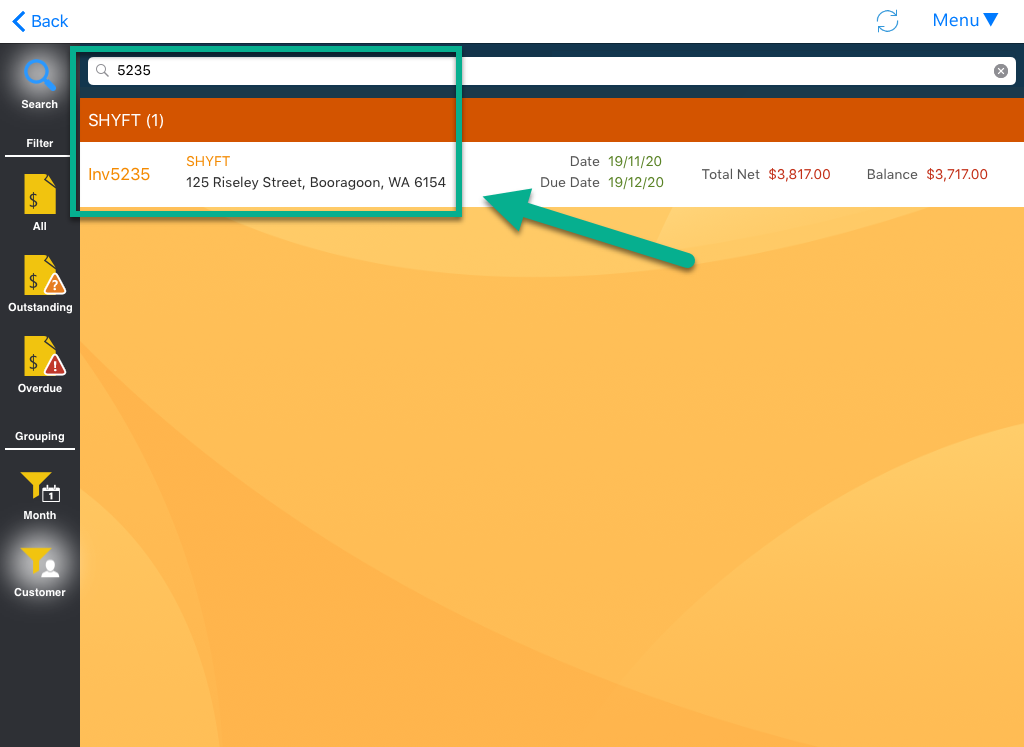Click the magnifier icon inside search bar
Viewport: 1024px width, 747px height.
click(x=102, y=71)
